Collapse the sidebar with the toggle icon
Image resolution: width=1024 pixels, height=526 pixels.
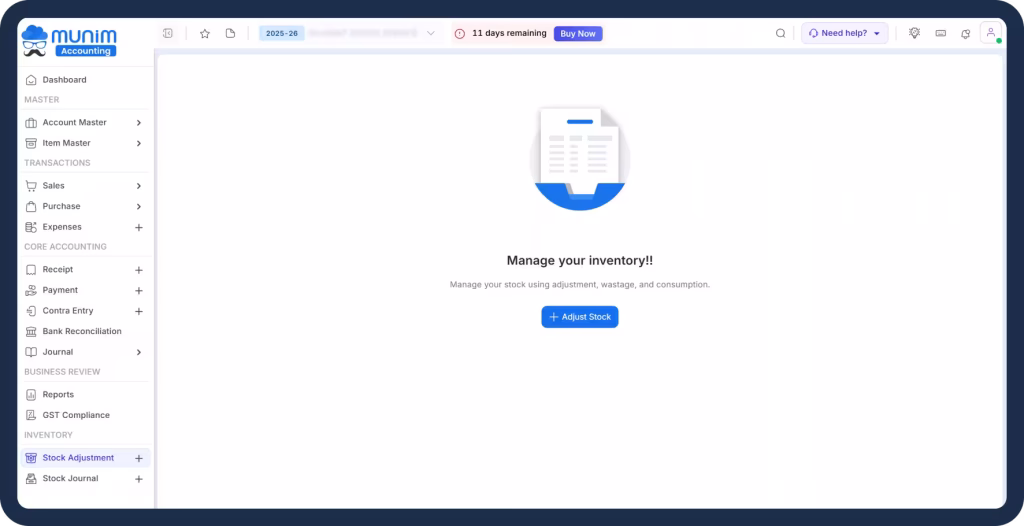pyautogui.click(x=168, y=33)
